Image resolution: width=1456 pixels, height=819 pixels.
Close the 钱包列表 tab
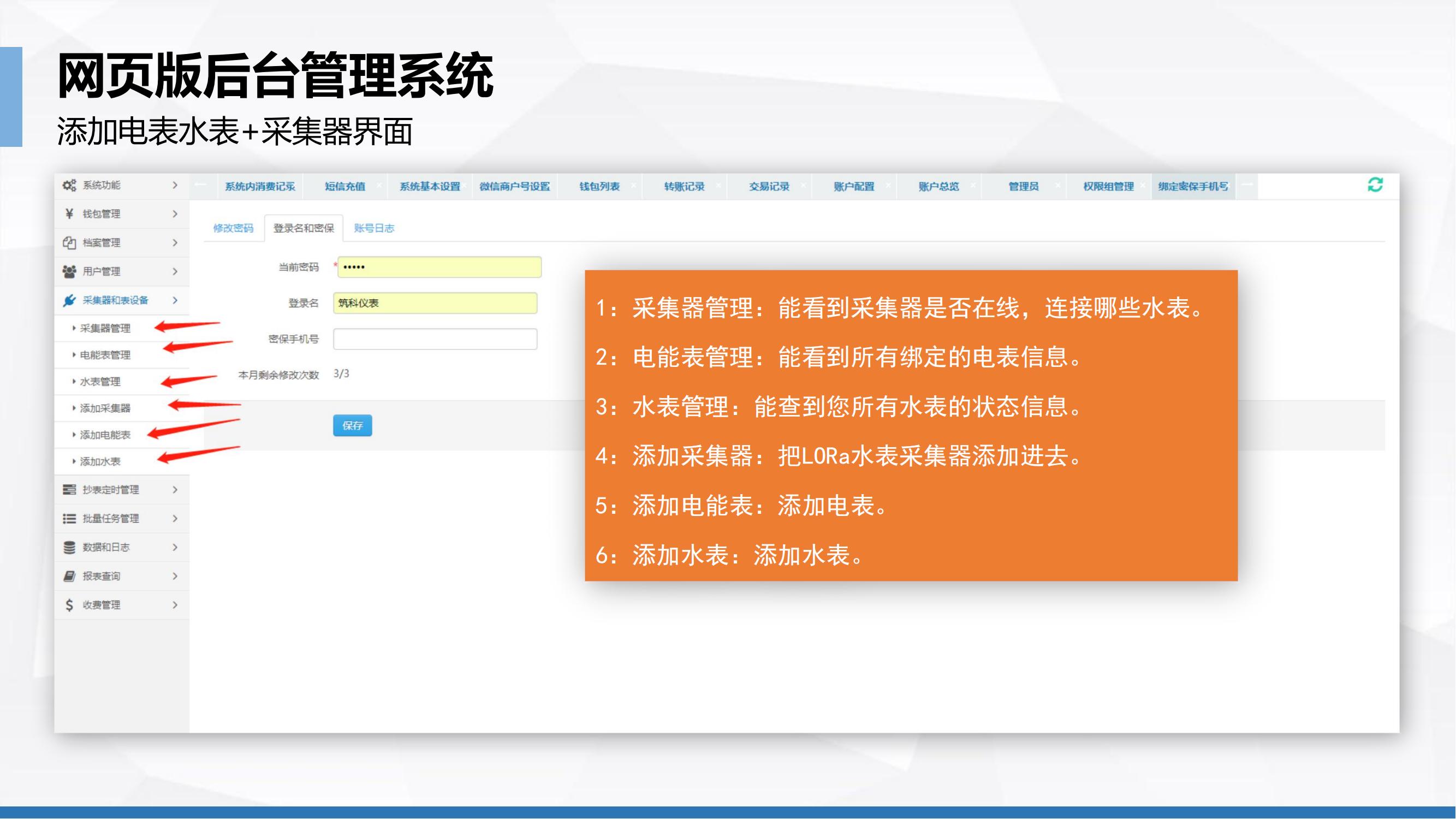pos(633,185)
